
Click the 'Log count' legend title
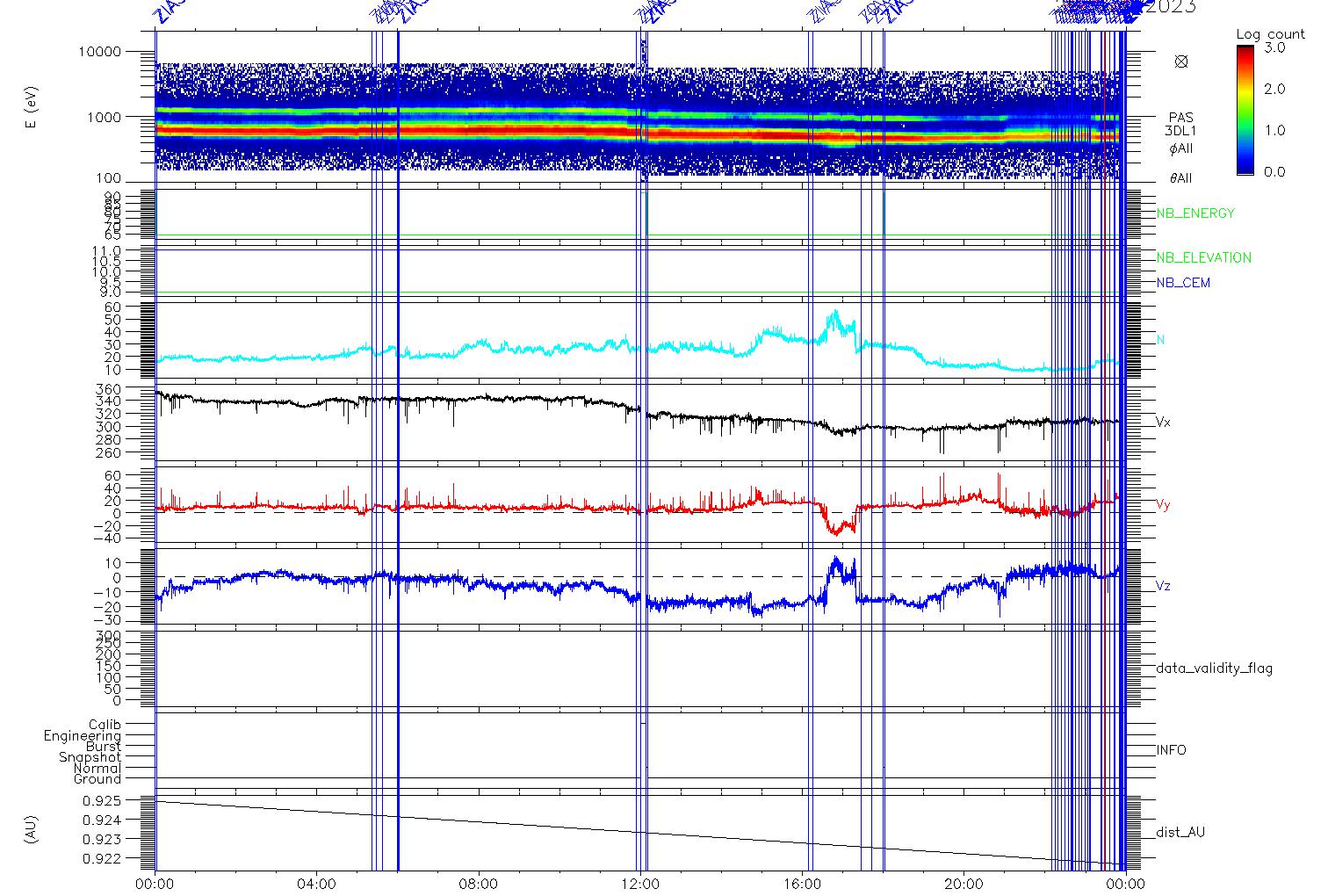pos(1270,34)
